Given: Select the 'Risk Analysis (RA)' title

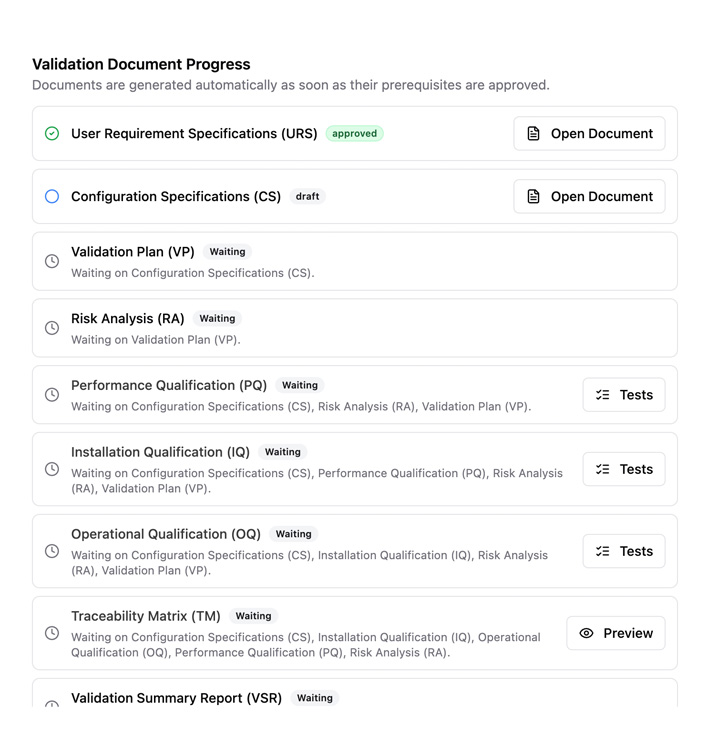Looking at the screenshot, I should click(x=128, y=318).
